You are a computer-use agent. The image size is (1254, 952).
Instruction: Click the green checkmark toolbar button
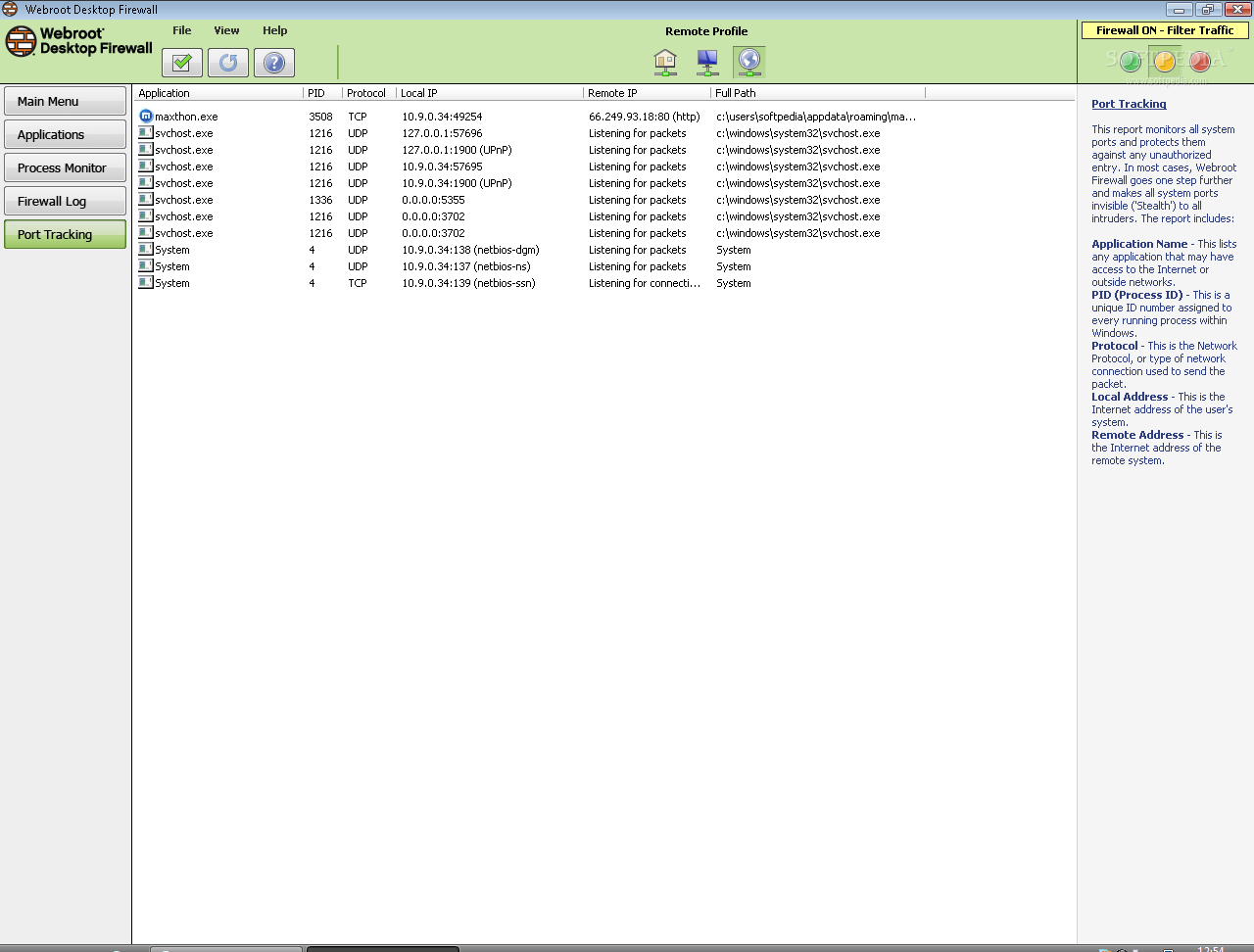pyautogui.click(x=181, y=63)
